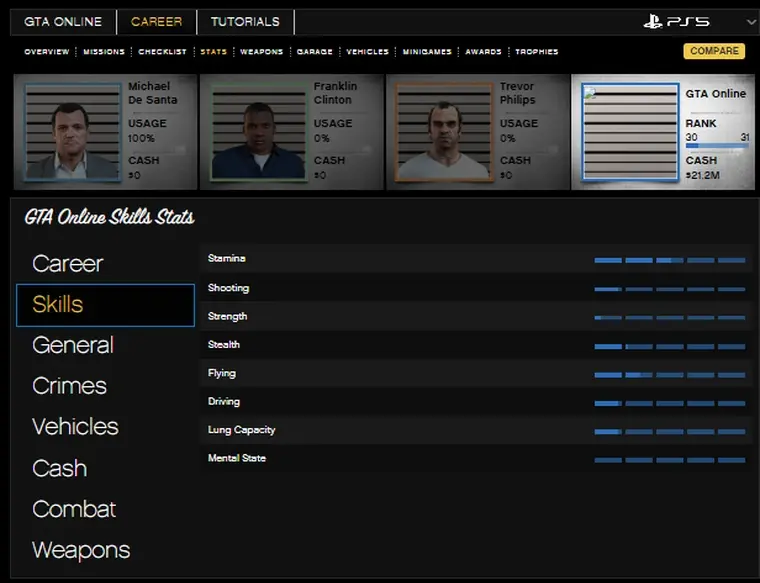This screenshot has height=583, width=760.
Task: Select Franklin Clinton's character portrait
Action: point(257,131)
